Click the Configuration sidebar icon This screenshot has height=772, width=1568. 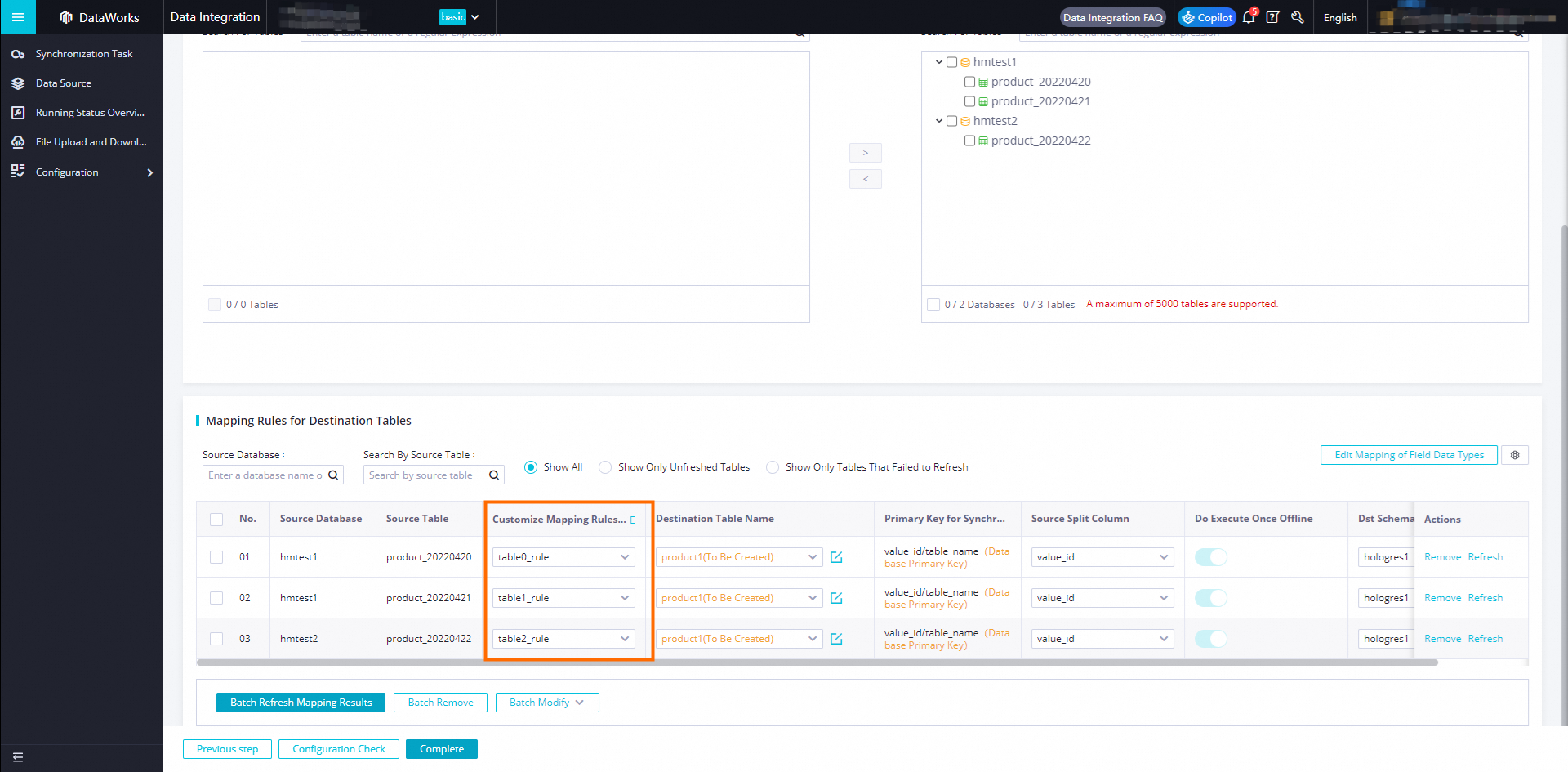pos(18,172)
